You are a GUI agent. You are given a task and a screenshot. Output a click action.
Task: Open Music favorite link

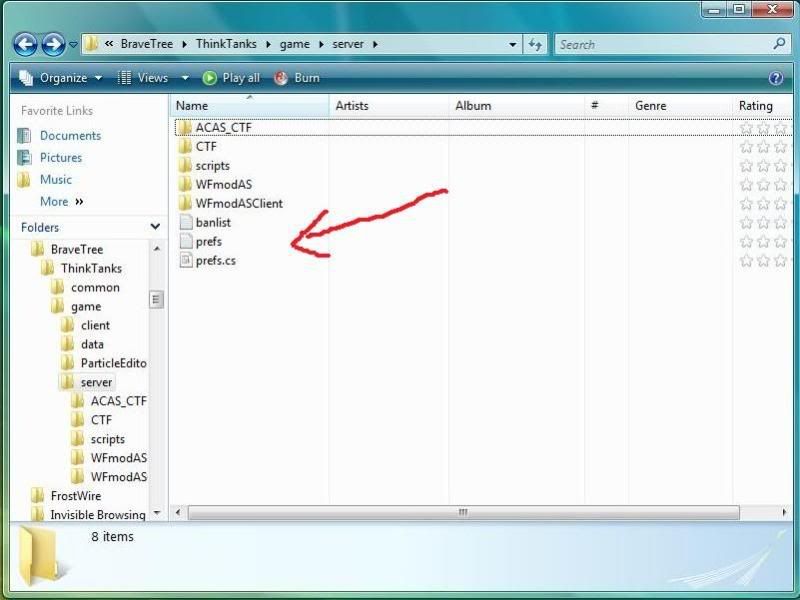click(56, 180)
